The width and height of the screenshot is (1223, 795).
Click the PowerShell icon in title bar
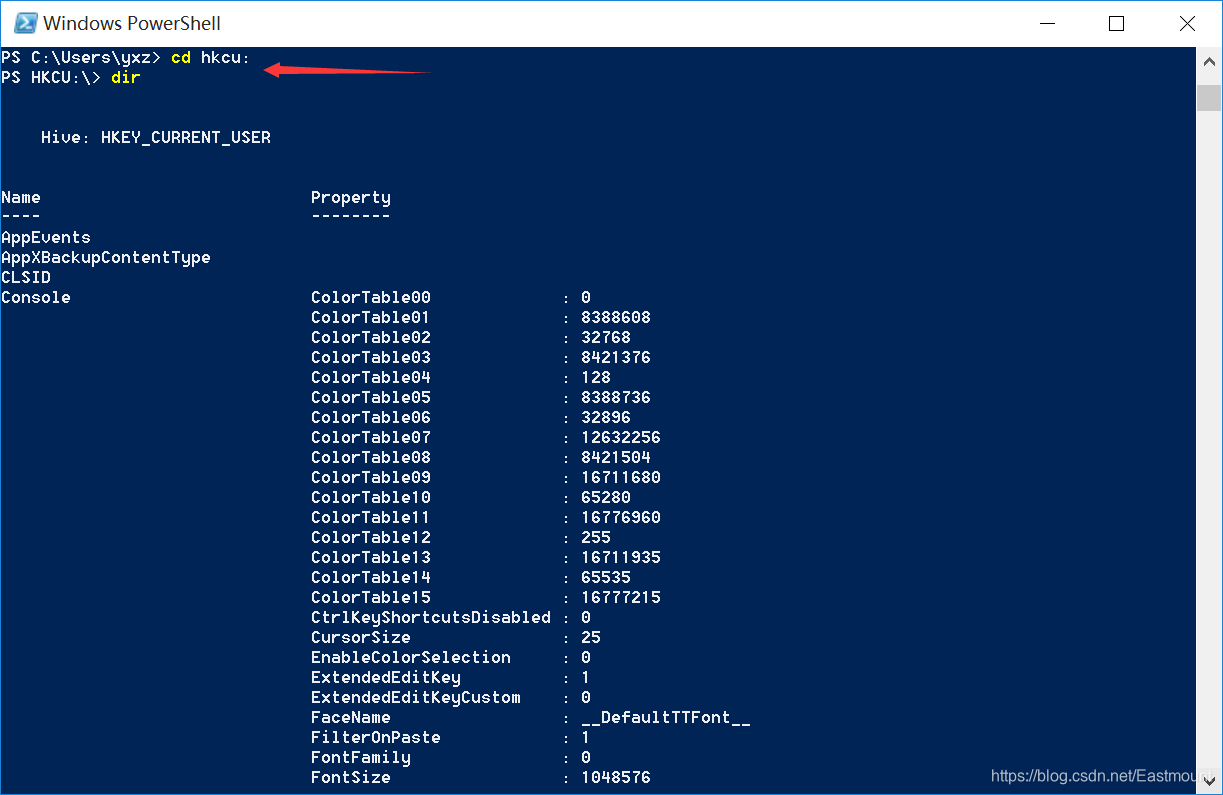pyautogui.click(x=25, y=23)
